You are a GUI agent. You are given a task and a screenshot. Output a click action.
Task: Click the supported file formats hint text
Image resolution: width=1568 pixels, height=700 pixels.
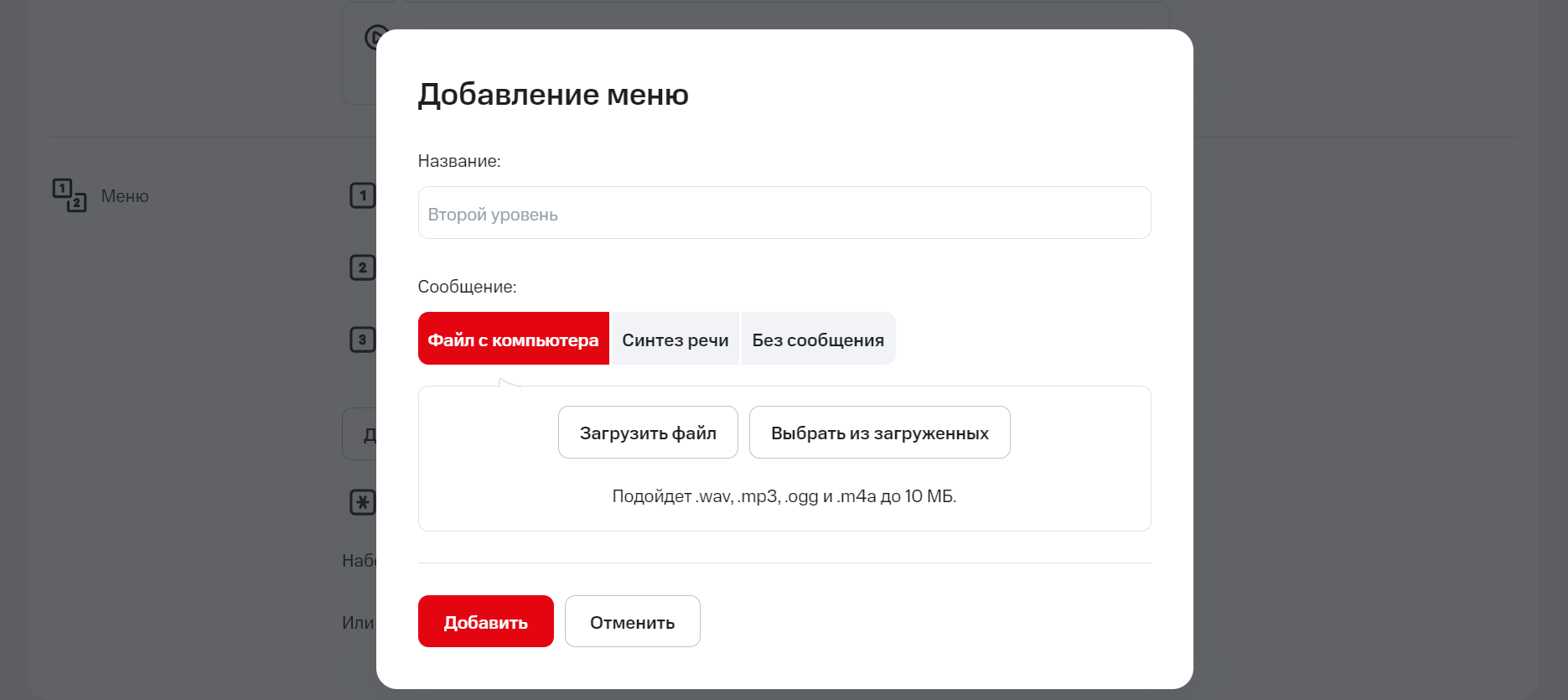pos(784,496)
